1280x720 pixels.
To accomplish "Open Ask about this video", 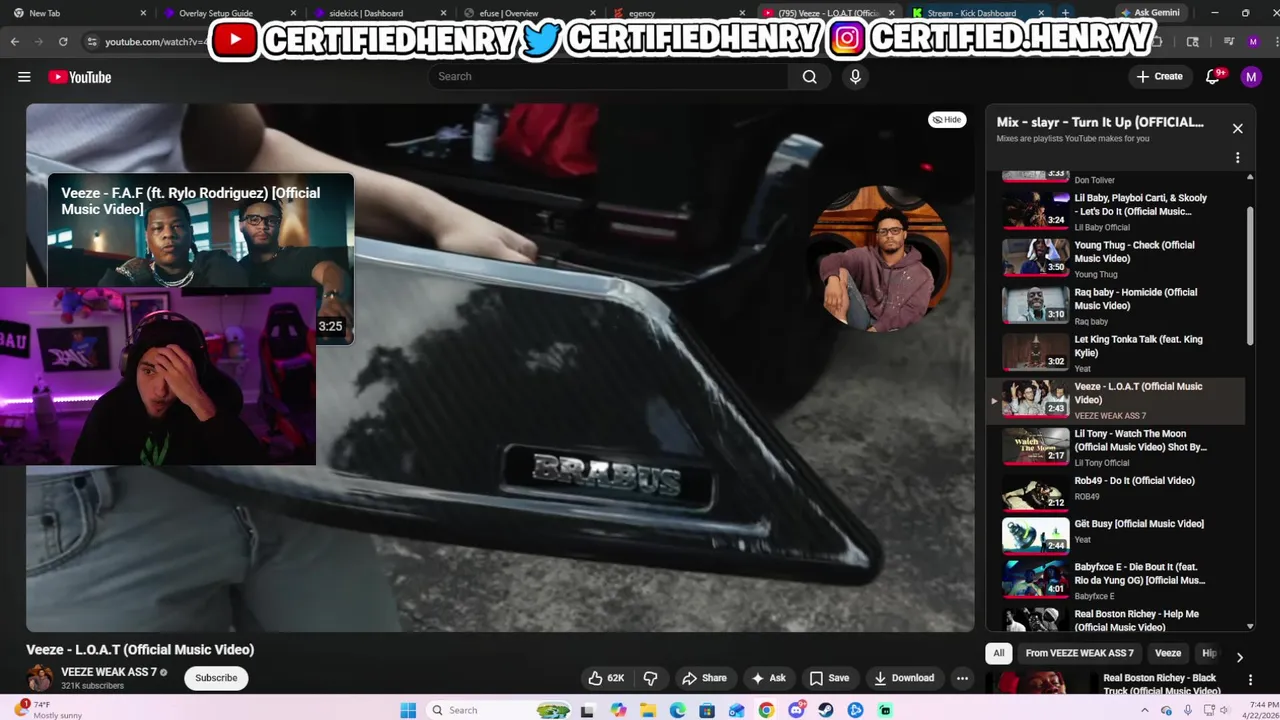I will [768, 678].
